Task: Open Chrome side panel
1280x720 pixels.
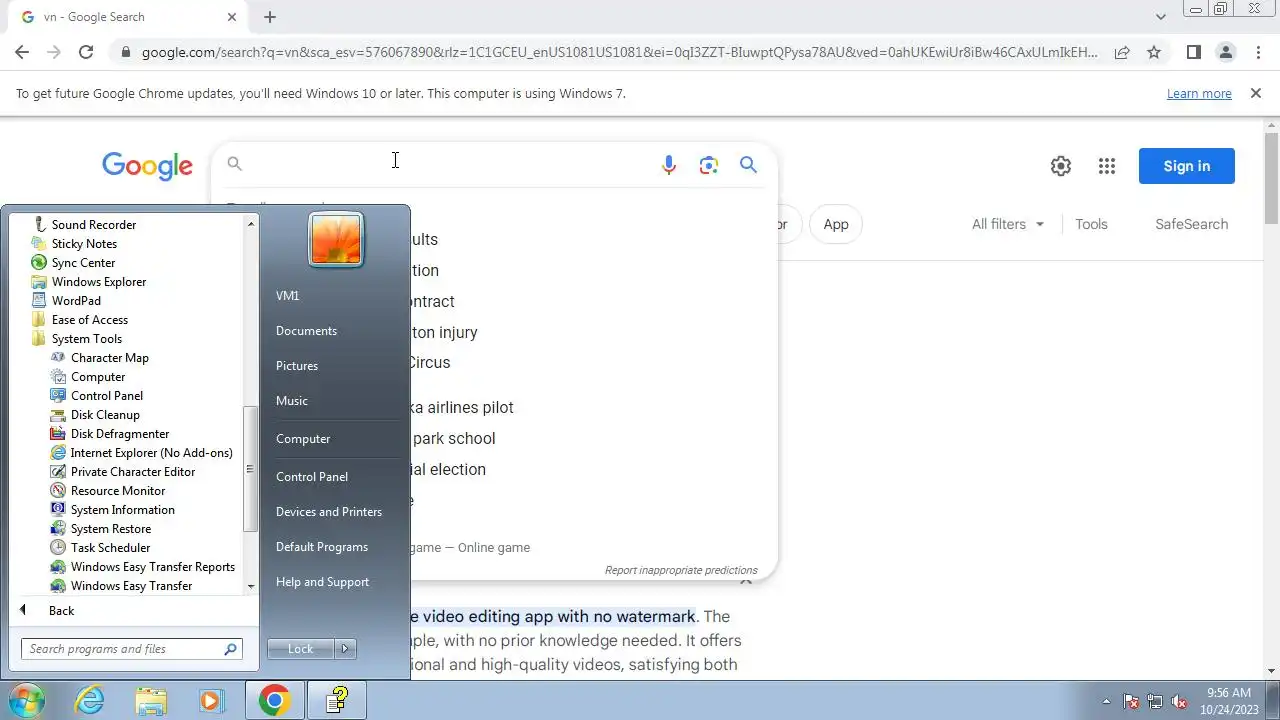Action: [1193, 52]
